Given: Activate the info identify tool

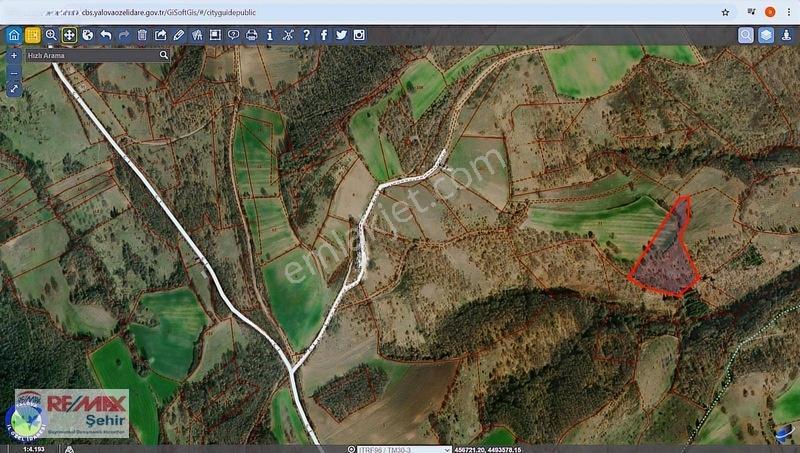Looking at the screenshot, I should point(270,35).
